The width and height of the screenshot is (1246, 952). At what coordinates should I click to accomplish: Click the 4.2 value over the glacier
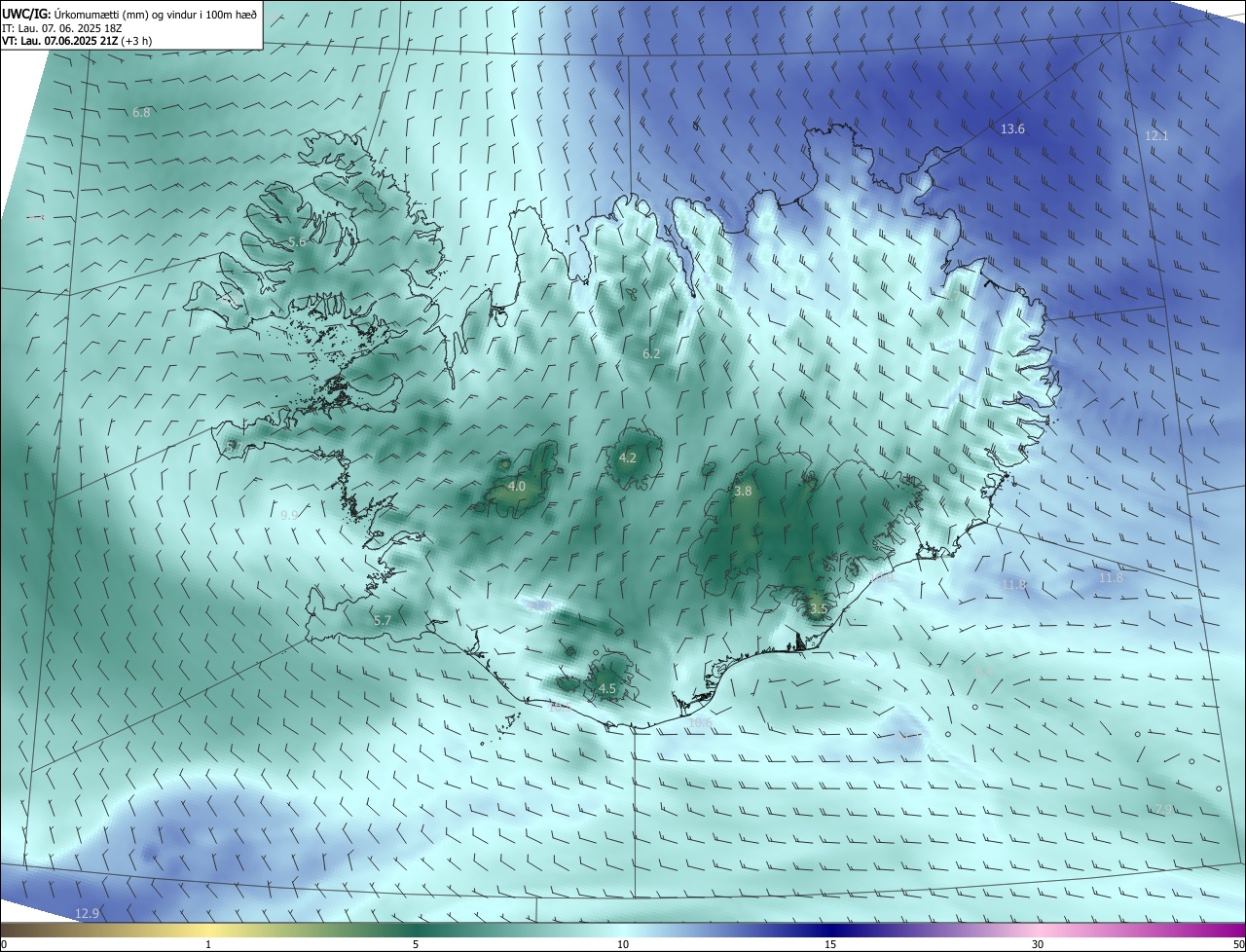tap(628, 458)
